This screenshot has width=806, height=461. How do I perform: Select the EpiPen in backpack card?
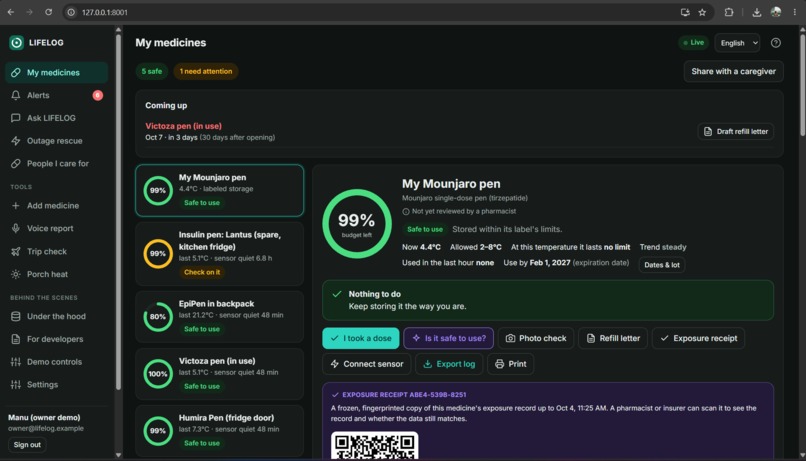(219, 317)
